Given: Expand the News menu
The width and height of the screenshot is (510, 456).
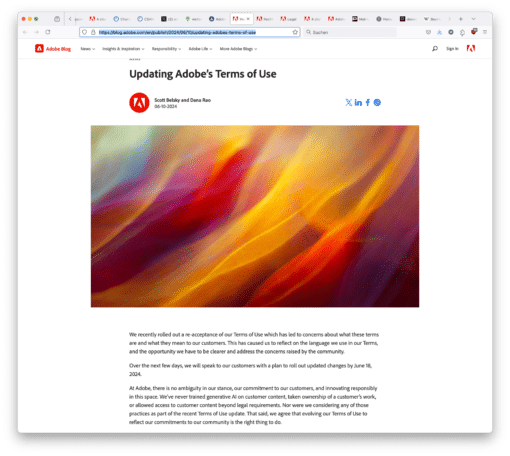Looking at the screenshot, I should tap(88, 49).
